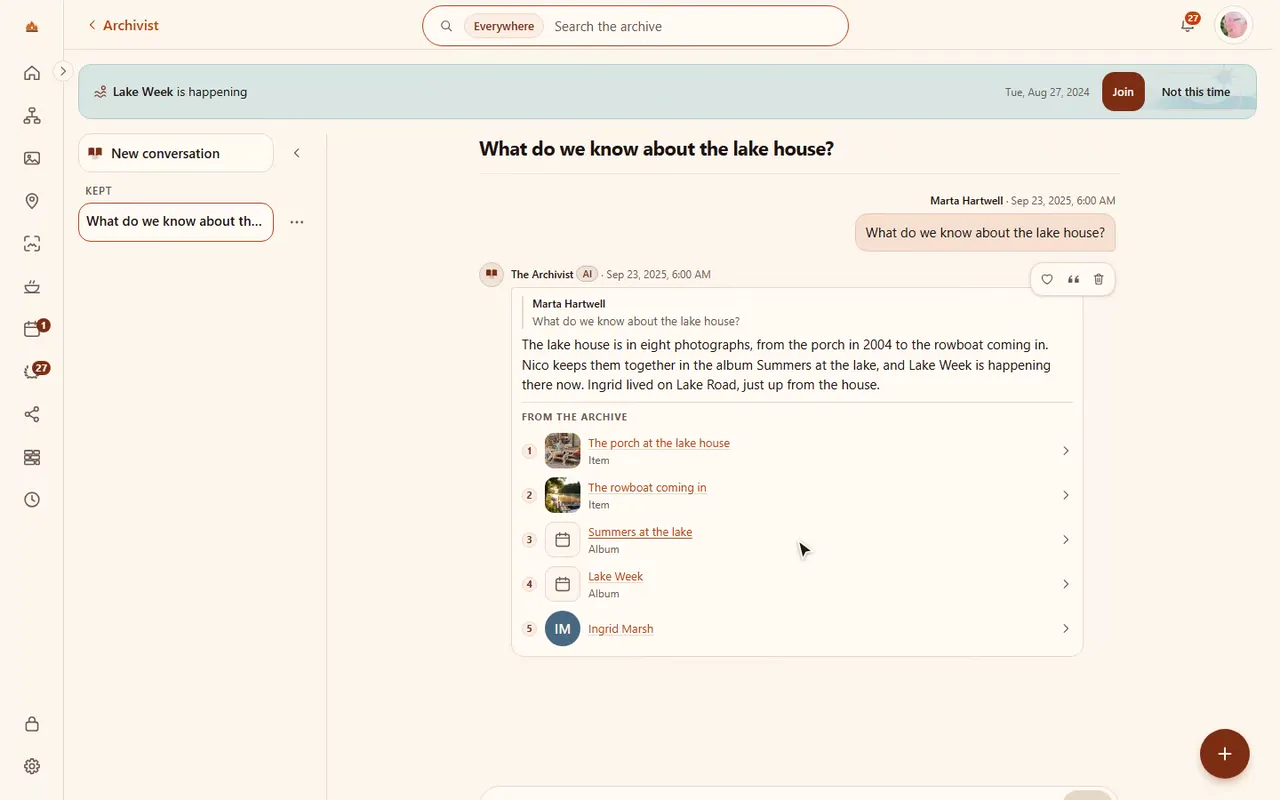This screenshot has width=1280, height=800.
Task: Open the Everywhere search scope selector
Action: click(x=504, y=26)
